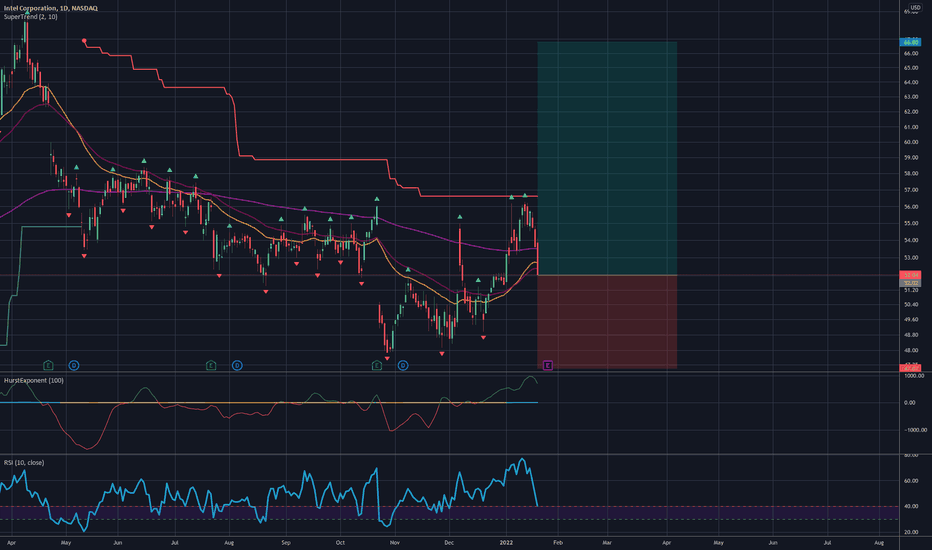Viewport: 932px width, 550px height.
Task: Click the 63.00 price axis label
Action: [911, 96]
